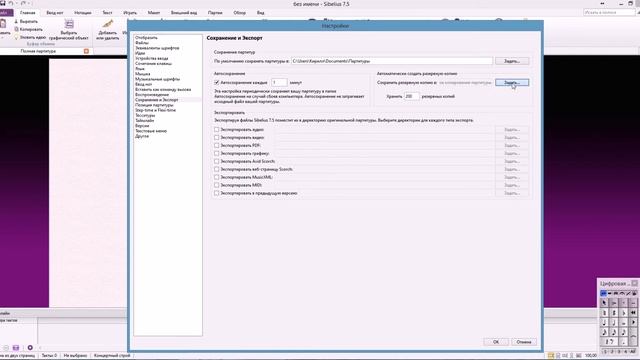Select Сочетания клавиш in the settings list
The width and height of the screenshot is (640, 360).
click(x=153, y=63)
